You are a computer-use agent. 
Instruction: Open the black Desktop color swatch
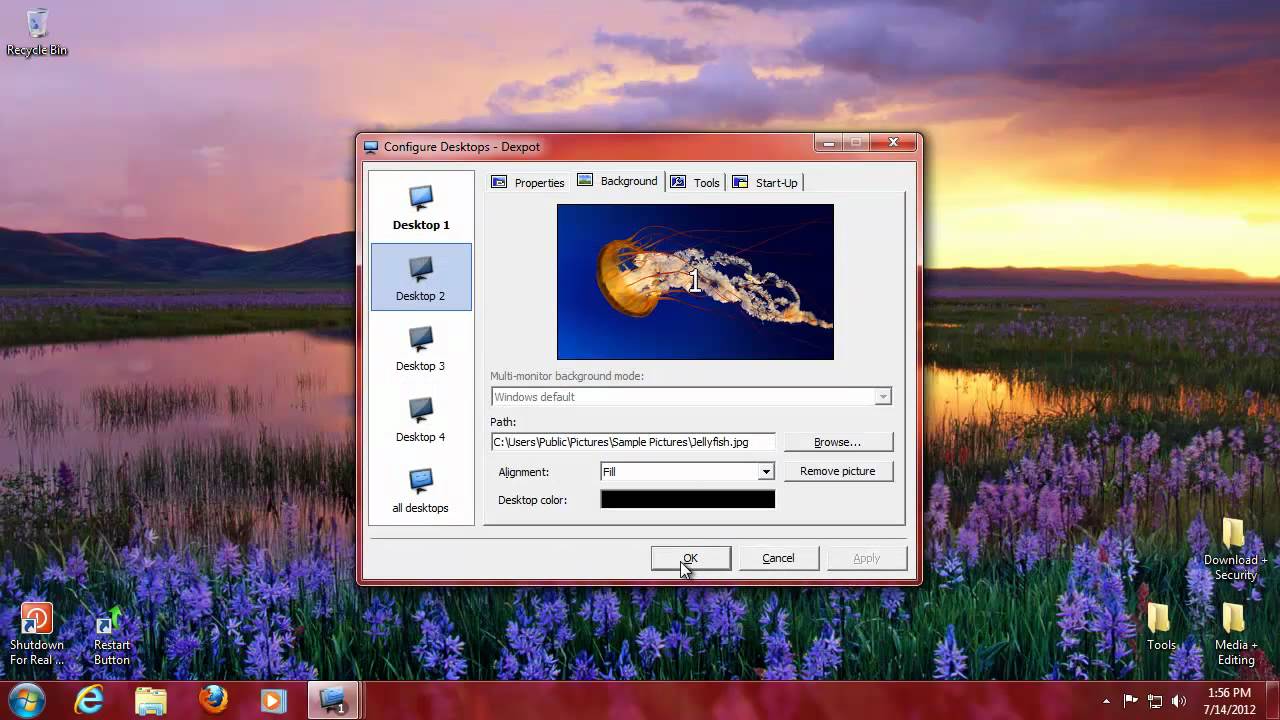(x=688, y=499)
